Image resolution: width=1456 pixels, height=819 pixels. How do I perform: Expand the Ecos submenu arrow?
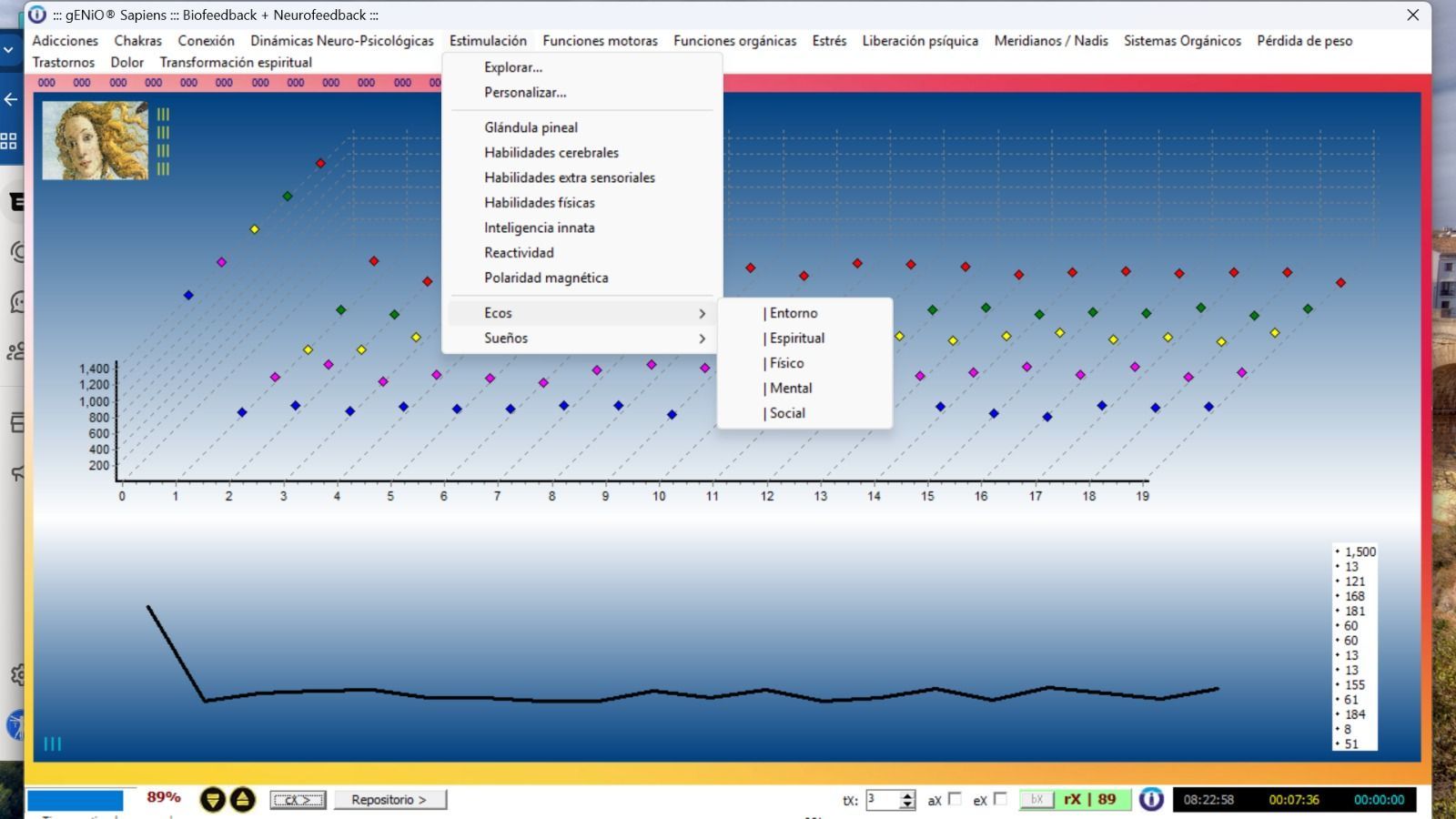[x=702, y=313]
